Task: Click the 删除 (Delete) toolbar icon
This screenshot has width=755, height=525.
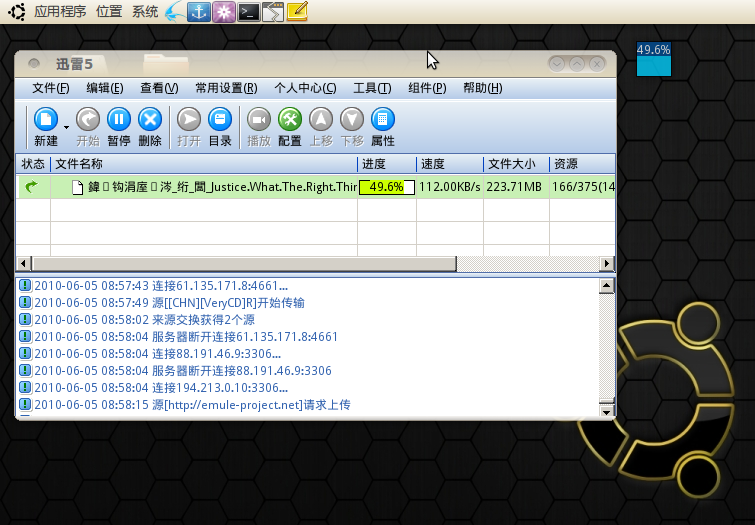Action: pyautogui.click(x=150, y=120)
